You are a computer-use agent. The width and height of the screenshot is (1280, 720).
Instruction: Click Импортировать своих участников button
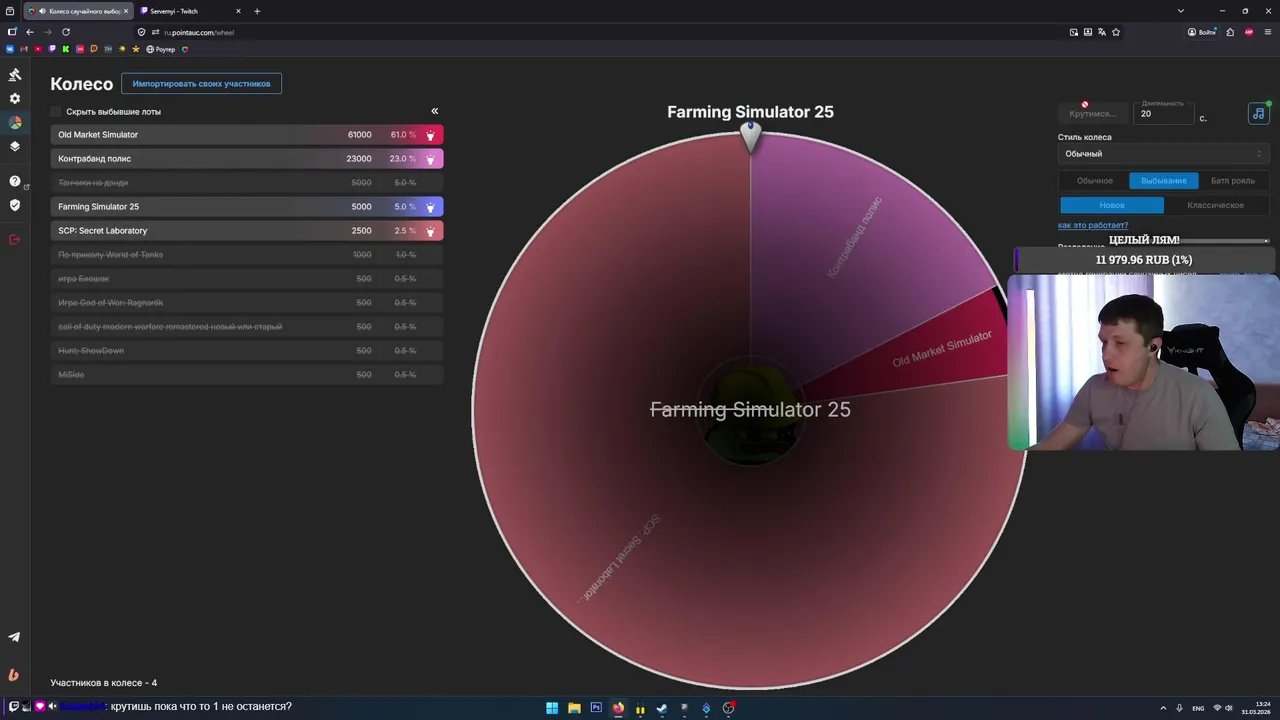[201, 84]
